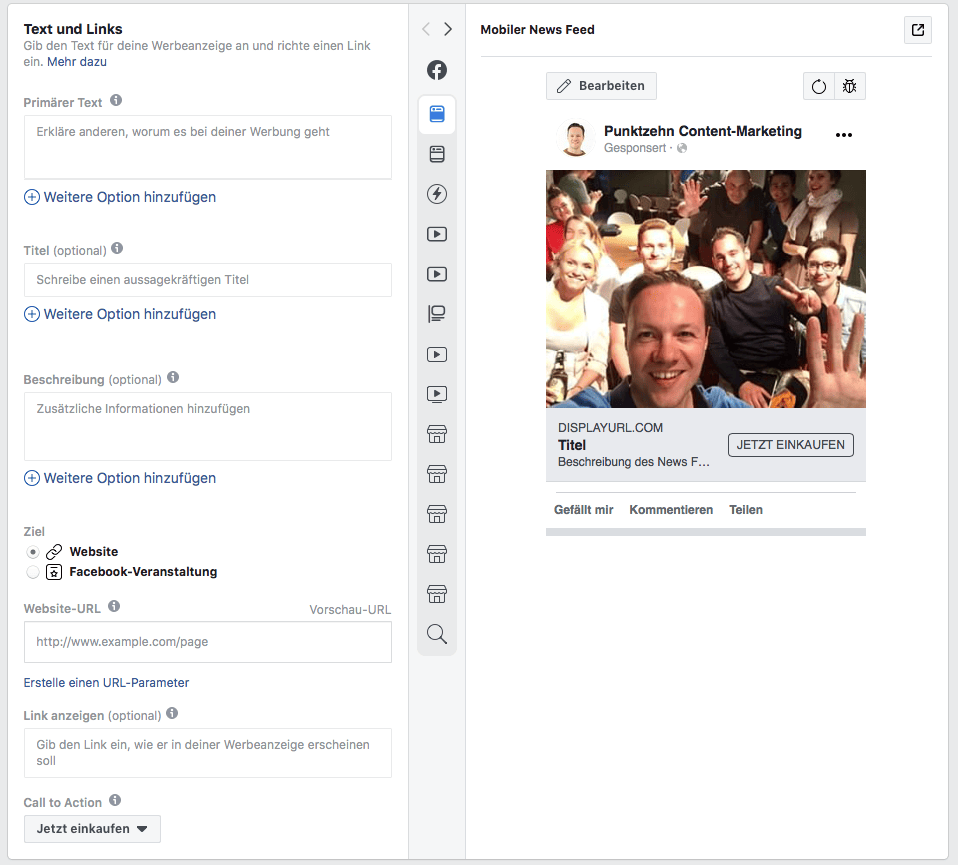958x865 pixels.
Task: Click the bug report icon
Action: point(850,86)
